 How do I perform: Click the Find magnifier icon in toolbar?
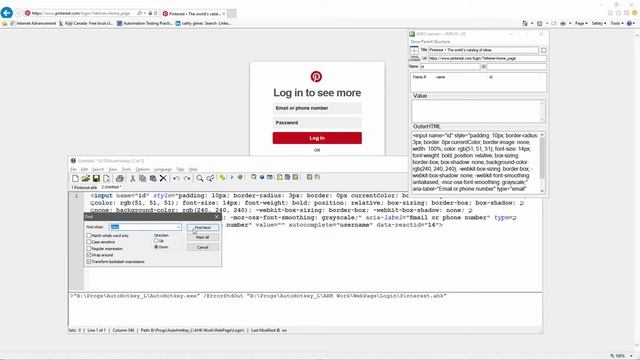[x=200, y=178]
